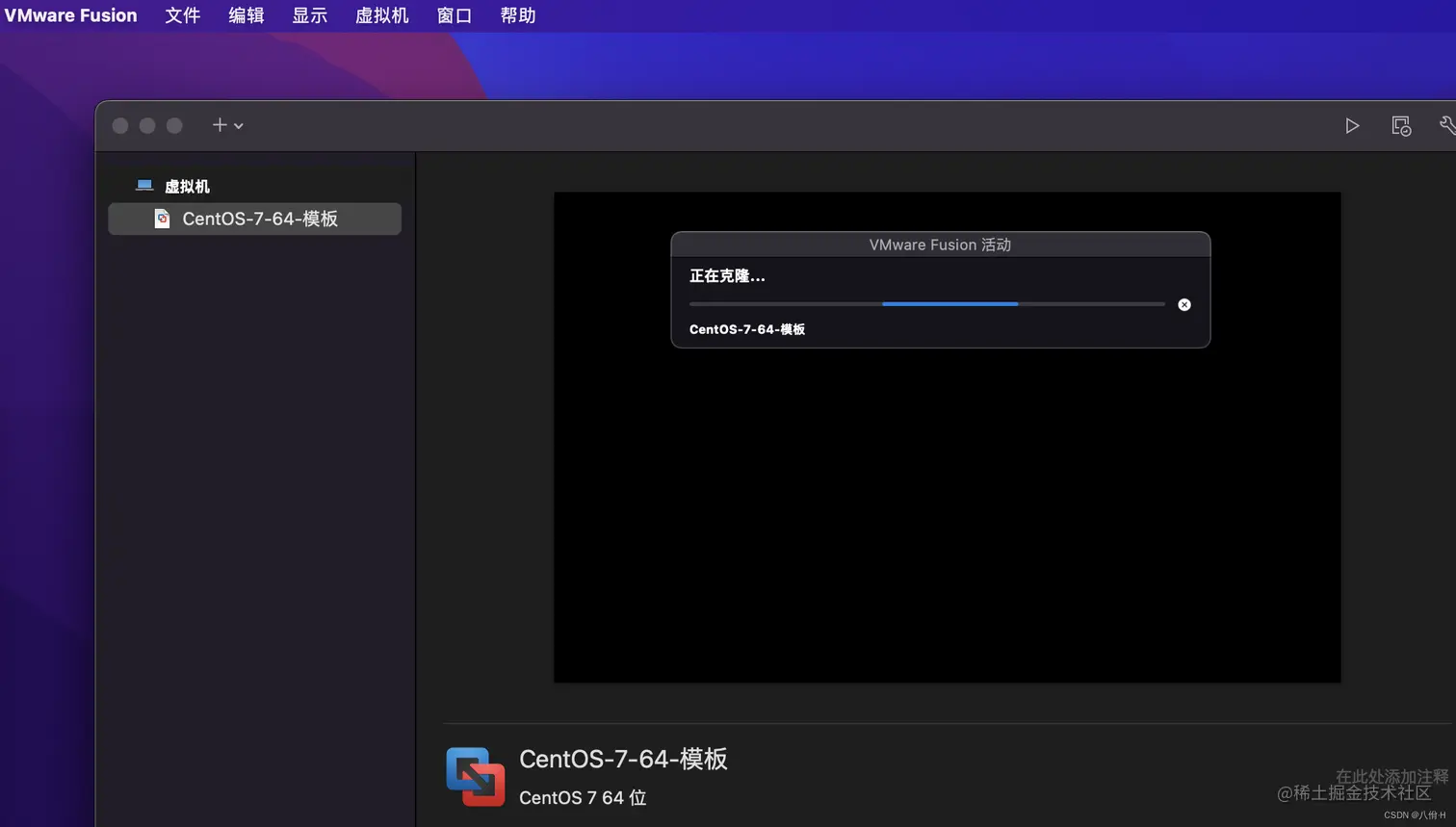Screen dimensions: 1456x827
Task: Open the snapshots toolbar icon
Action: click(1401, 126)
